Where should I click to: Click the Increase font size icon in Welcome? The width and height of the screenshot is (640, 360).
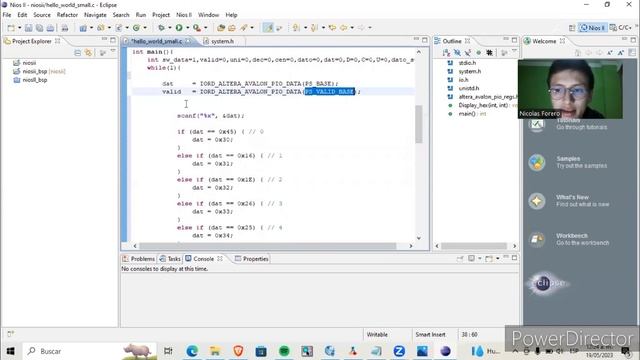620,53
